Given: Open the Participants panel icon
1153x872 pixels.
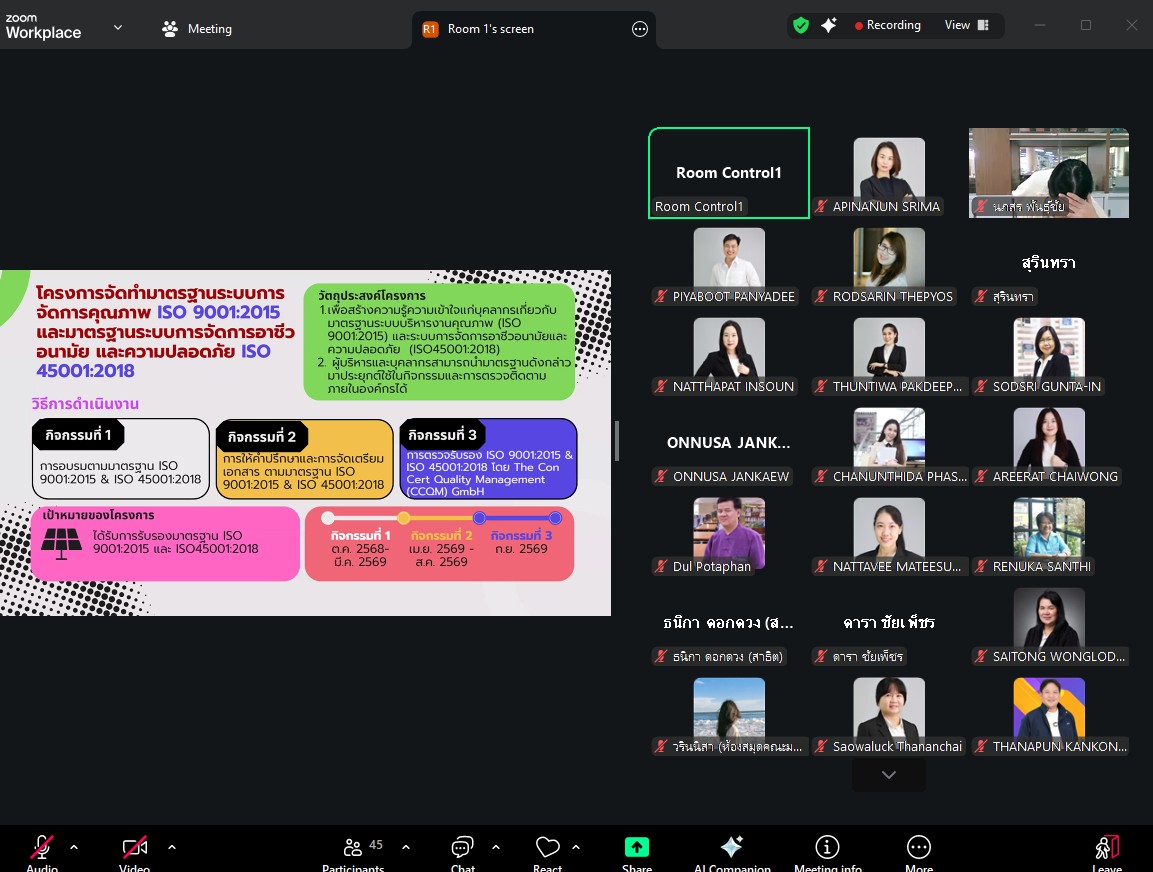Looking at the screenshot, I should [353, 848].
